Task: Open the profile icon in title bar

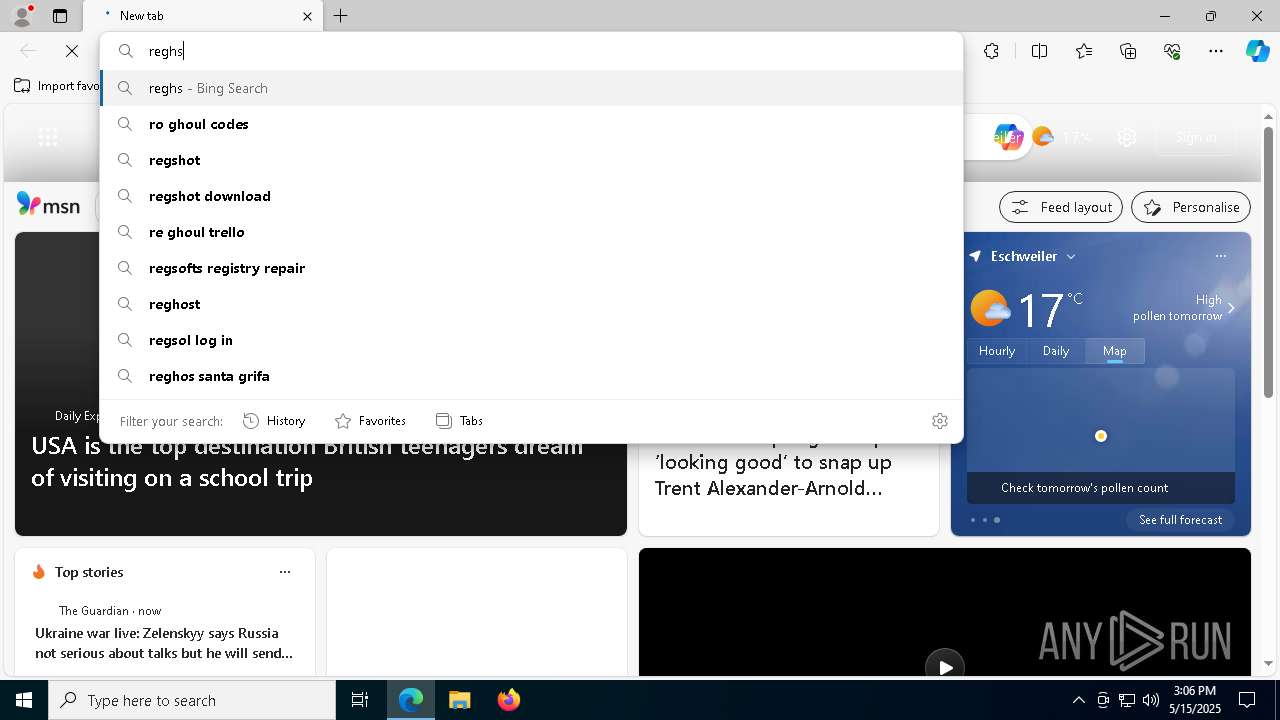Action: [21, 15]
